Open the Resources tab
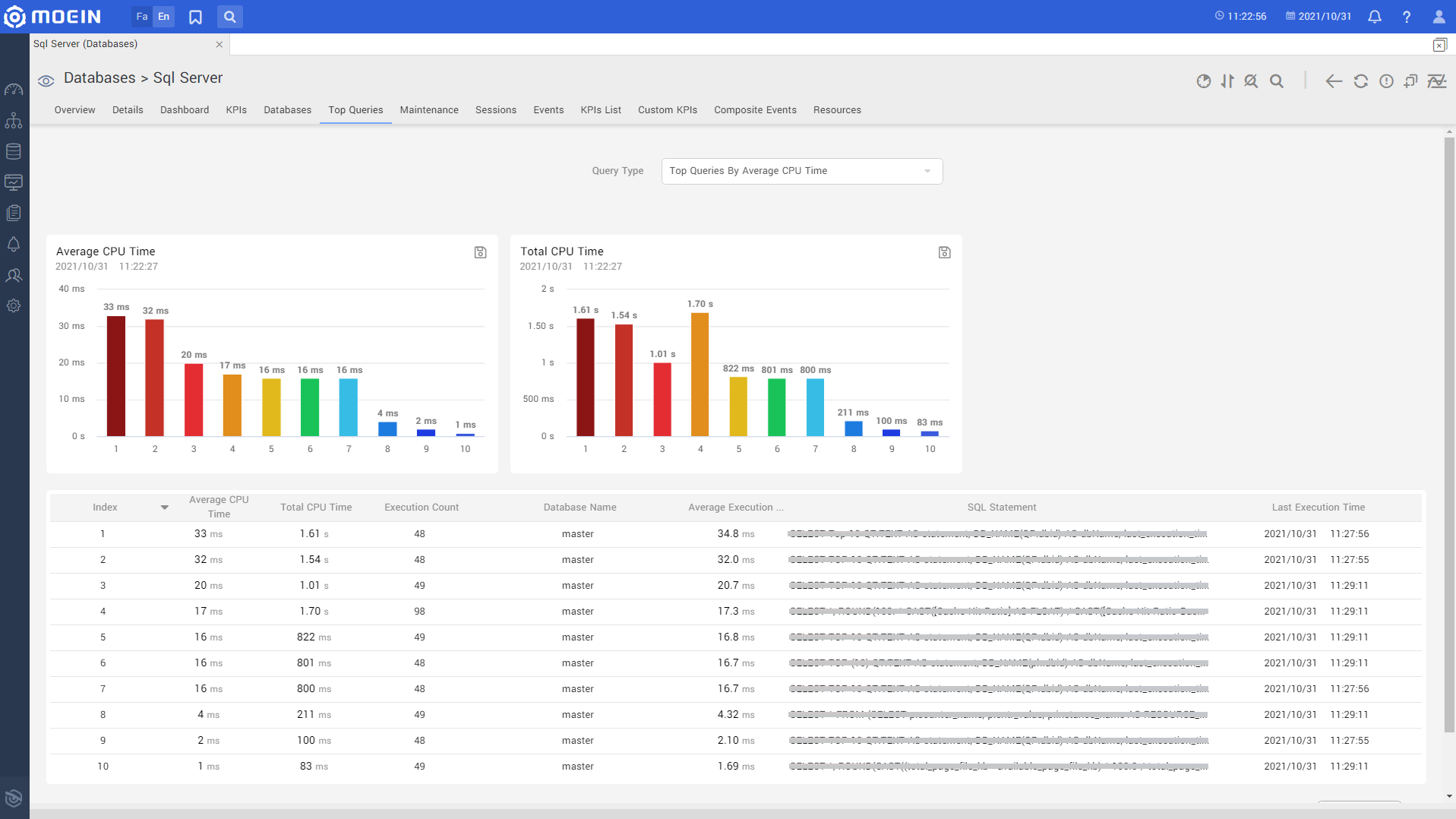 [x=837, y=110]
